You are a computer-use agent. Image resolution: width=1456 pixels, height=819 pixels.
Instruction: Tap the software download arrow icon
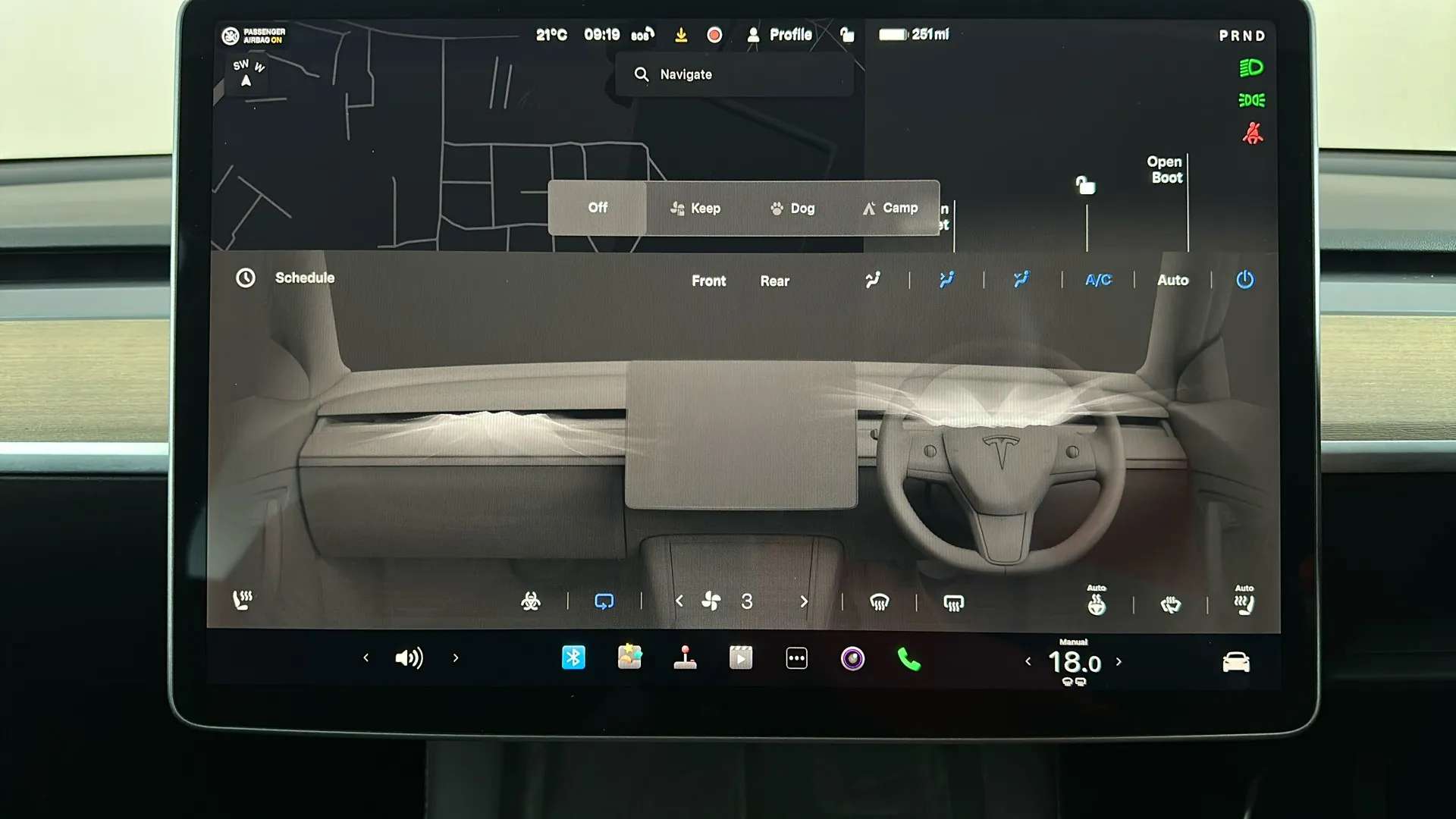pos(681,35)
